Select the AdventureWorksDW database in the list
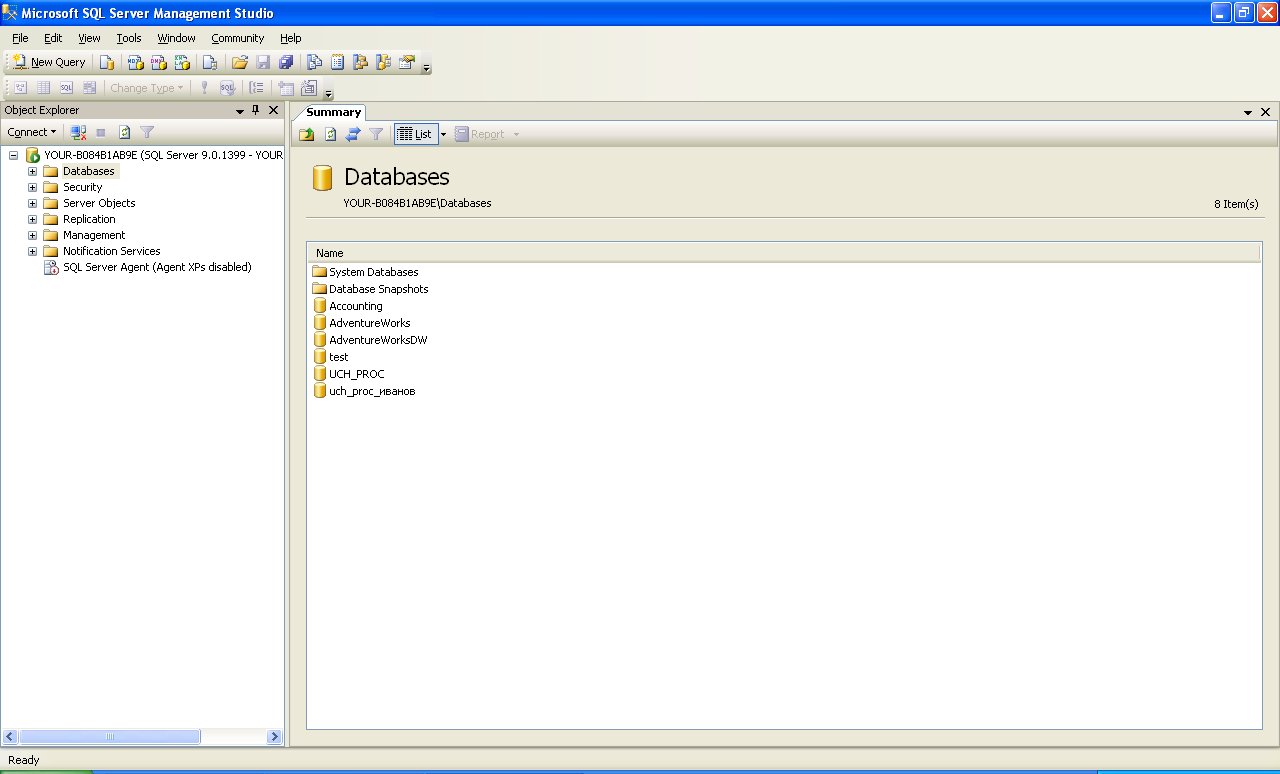Viewport: 1280px width, 774px height. tap(378, 340)
